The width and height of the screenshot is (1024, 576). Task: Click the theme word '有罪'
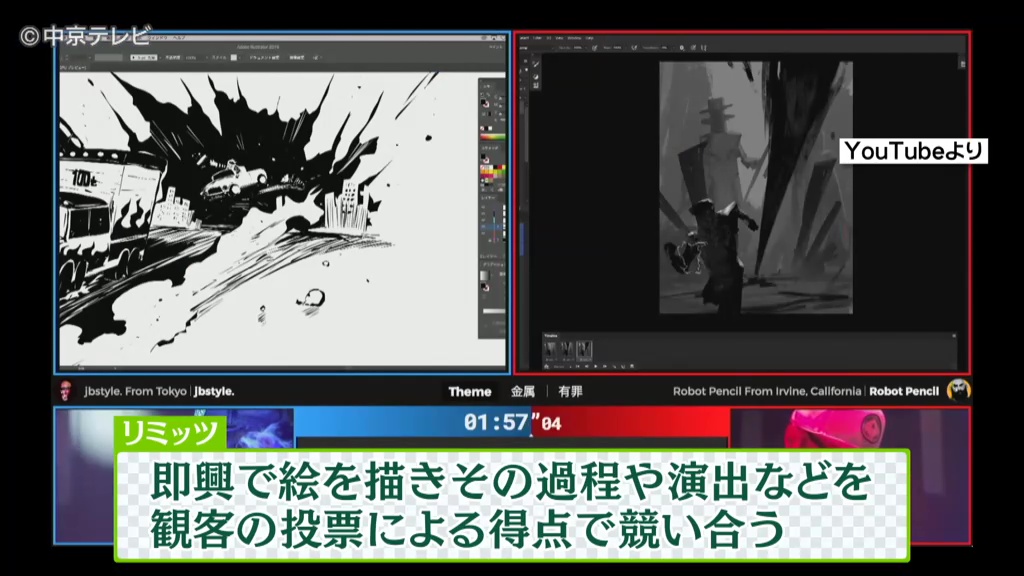click(x=570, y=391)
